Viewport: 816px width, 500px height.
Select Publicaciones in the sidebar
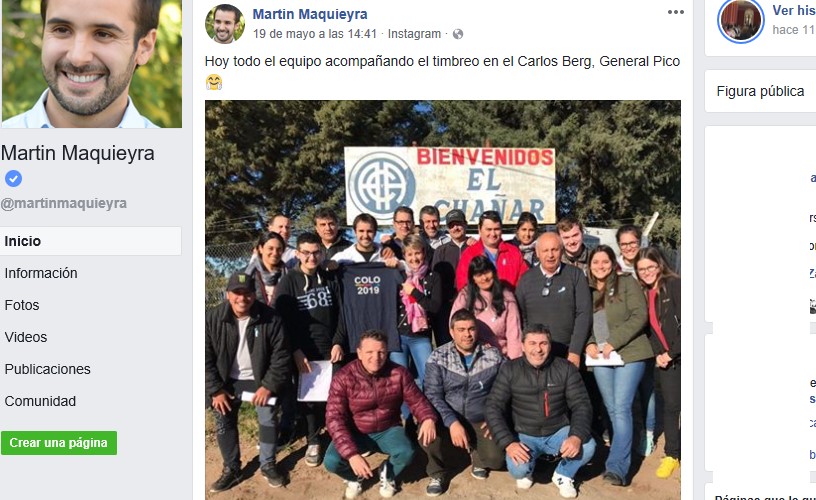point(47,369)
